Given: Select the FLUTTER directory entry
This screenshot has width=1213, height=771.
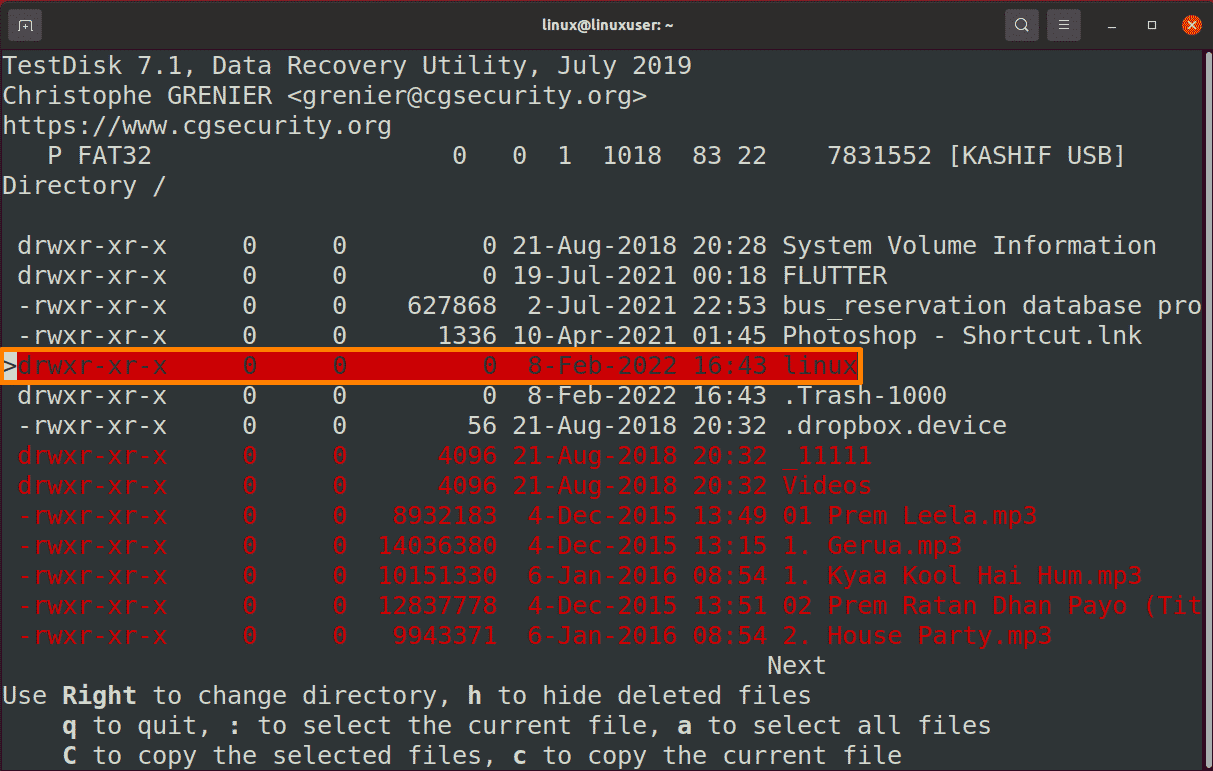Looking at the screenshot, I should click(452, 276).
